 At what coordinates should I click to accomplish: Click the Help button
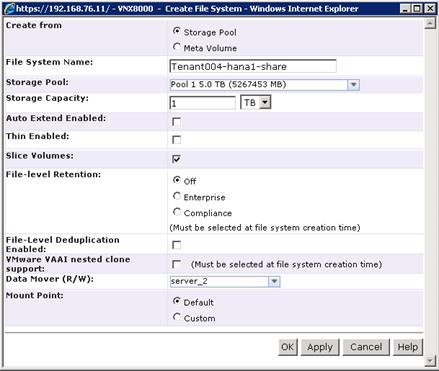408,347
